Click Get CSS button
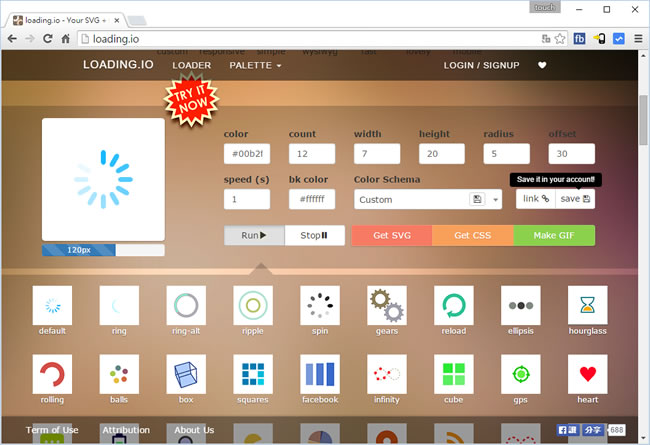 click(473, 236)
